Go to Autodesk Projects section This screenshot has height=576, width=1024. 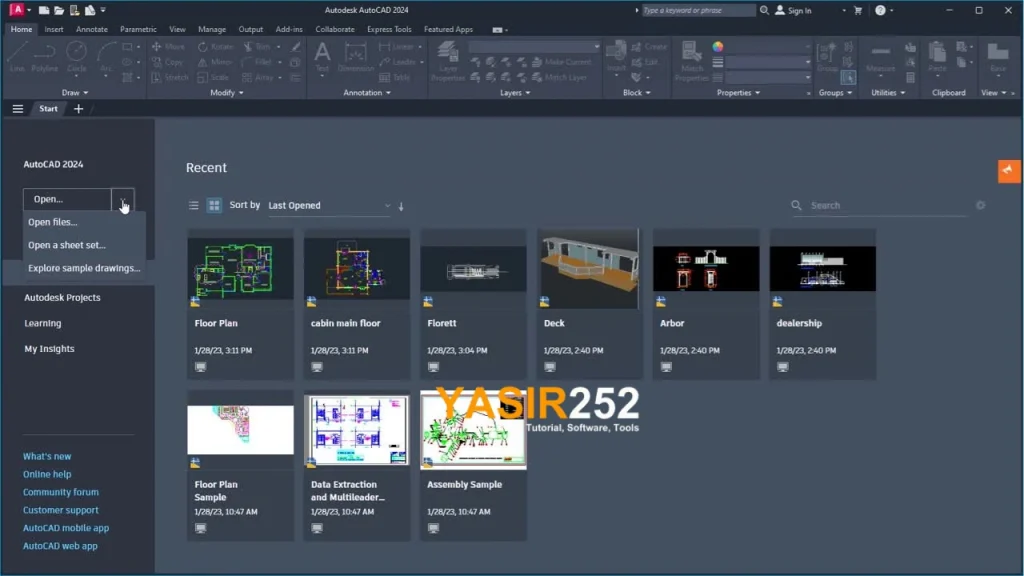pyautogui.click(x=63, y=298)
